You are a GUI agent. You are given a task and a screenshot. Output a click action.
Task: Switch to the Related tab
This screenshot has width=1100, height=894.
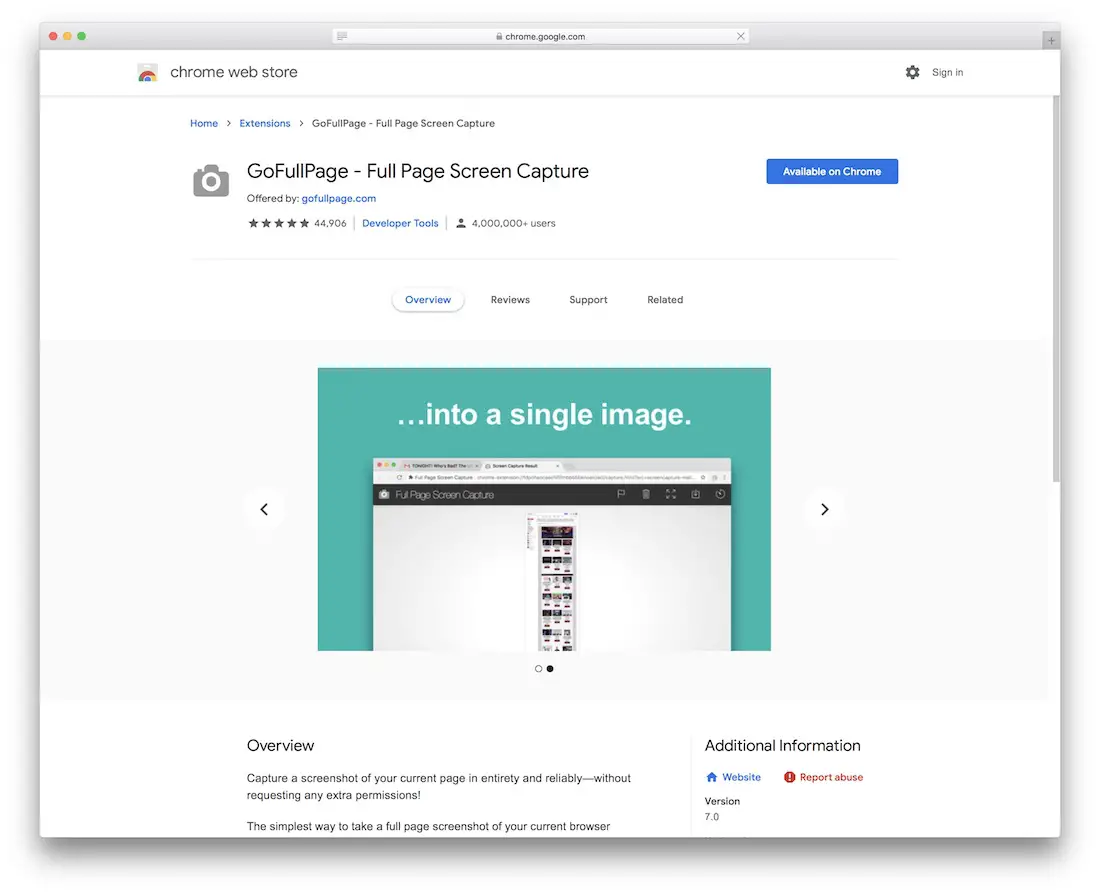[665, 300]
